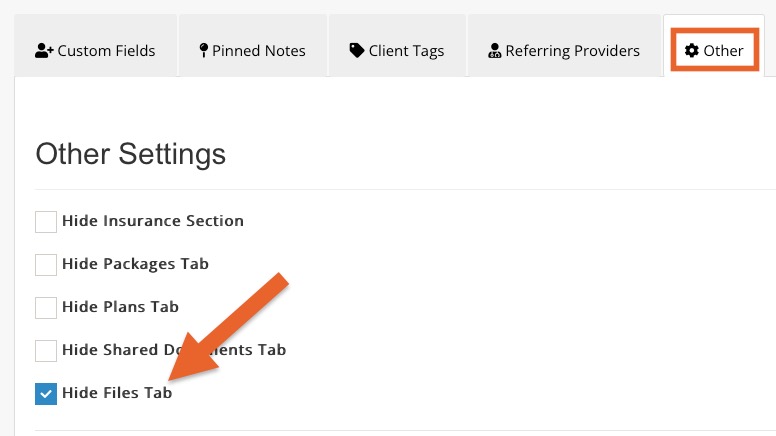Click the Hide Files Tab label text

tap(117, 393)
